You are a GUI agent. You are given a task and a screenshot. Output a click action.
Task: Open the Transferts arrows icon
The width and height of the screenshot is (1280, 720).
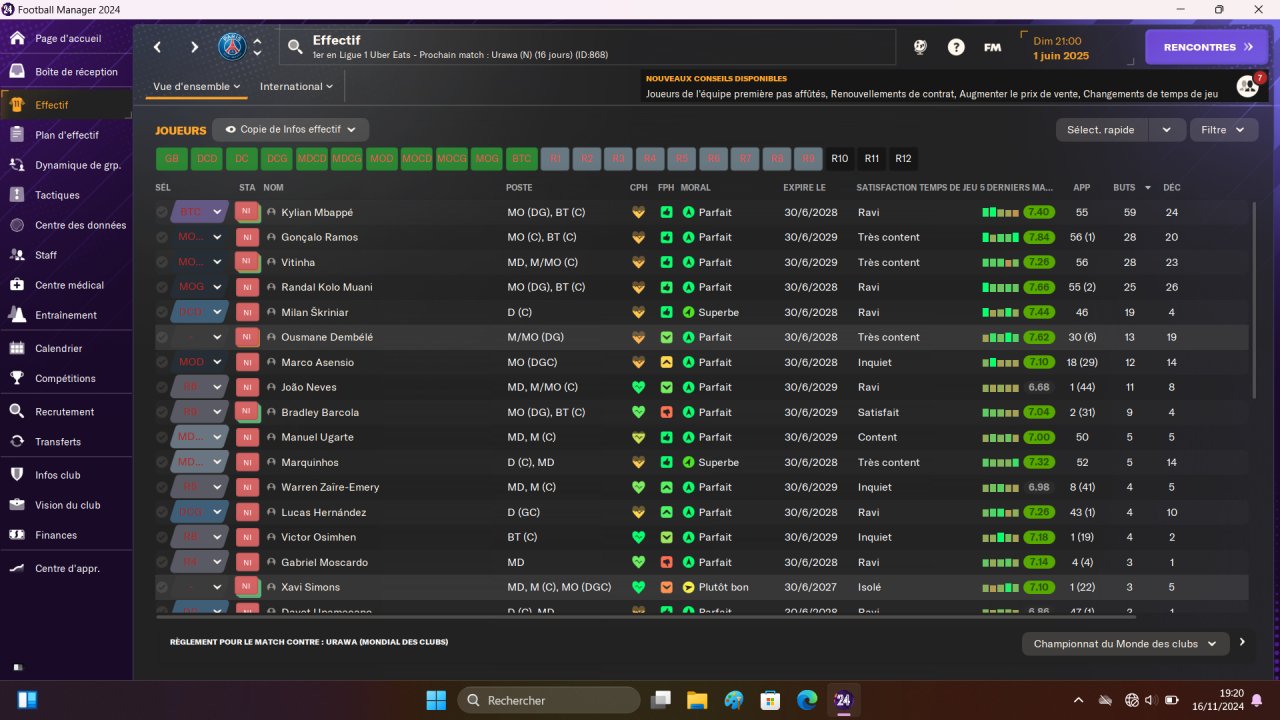pos(17,442)
